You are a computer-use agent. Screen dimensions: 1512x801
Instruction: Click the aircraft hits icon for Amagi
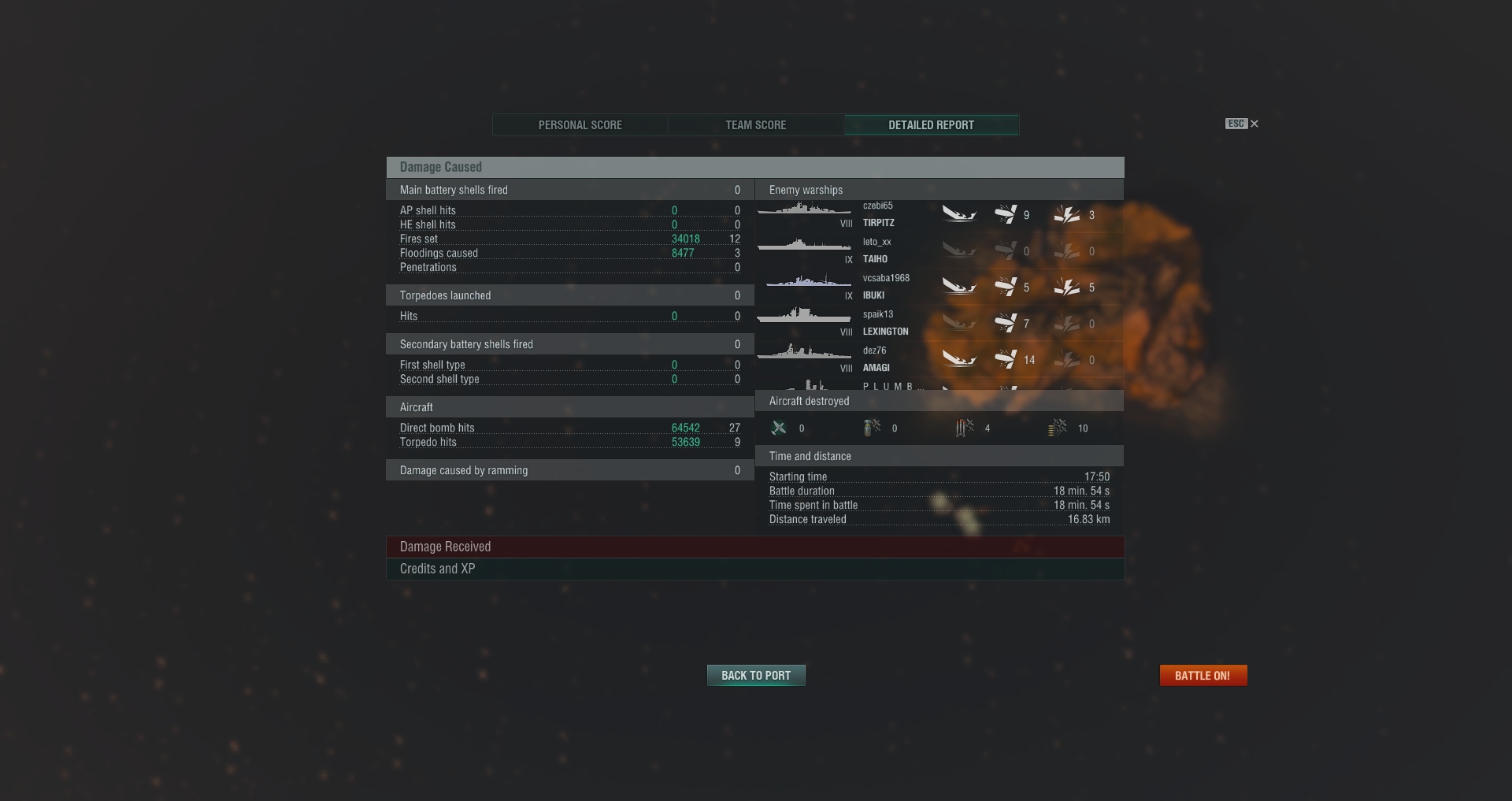point(1005,359)
